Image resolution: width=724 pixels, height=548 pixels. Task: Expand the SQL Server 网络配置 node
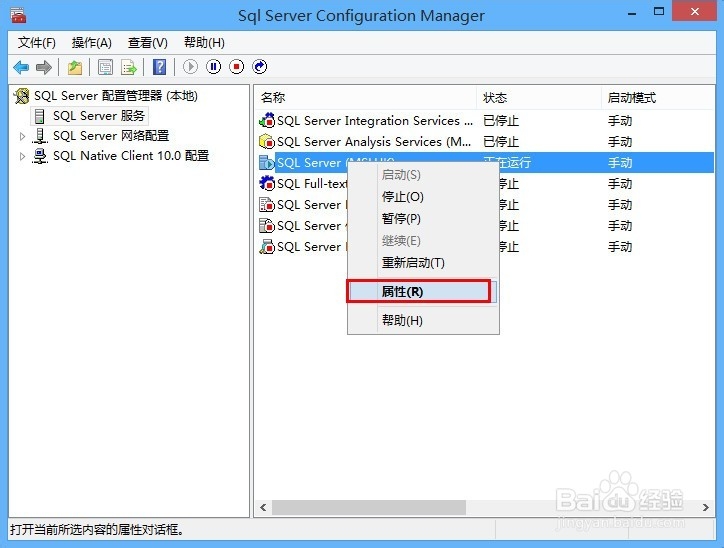[x=22, y=136]
